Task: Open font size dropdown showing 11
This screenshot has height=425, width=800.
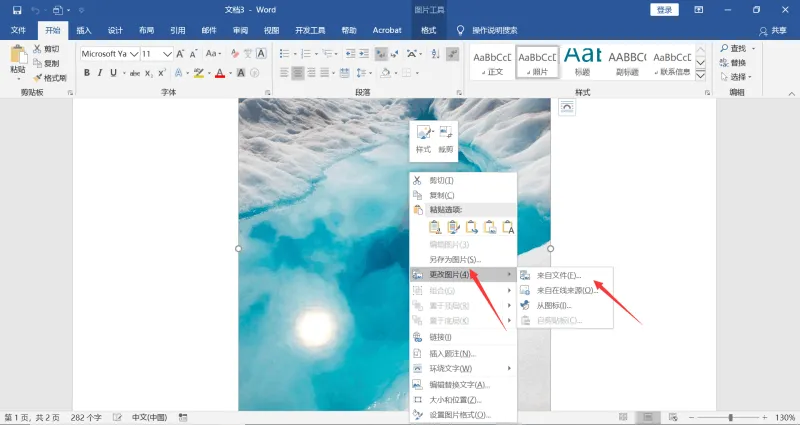Action: 167,54
